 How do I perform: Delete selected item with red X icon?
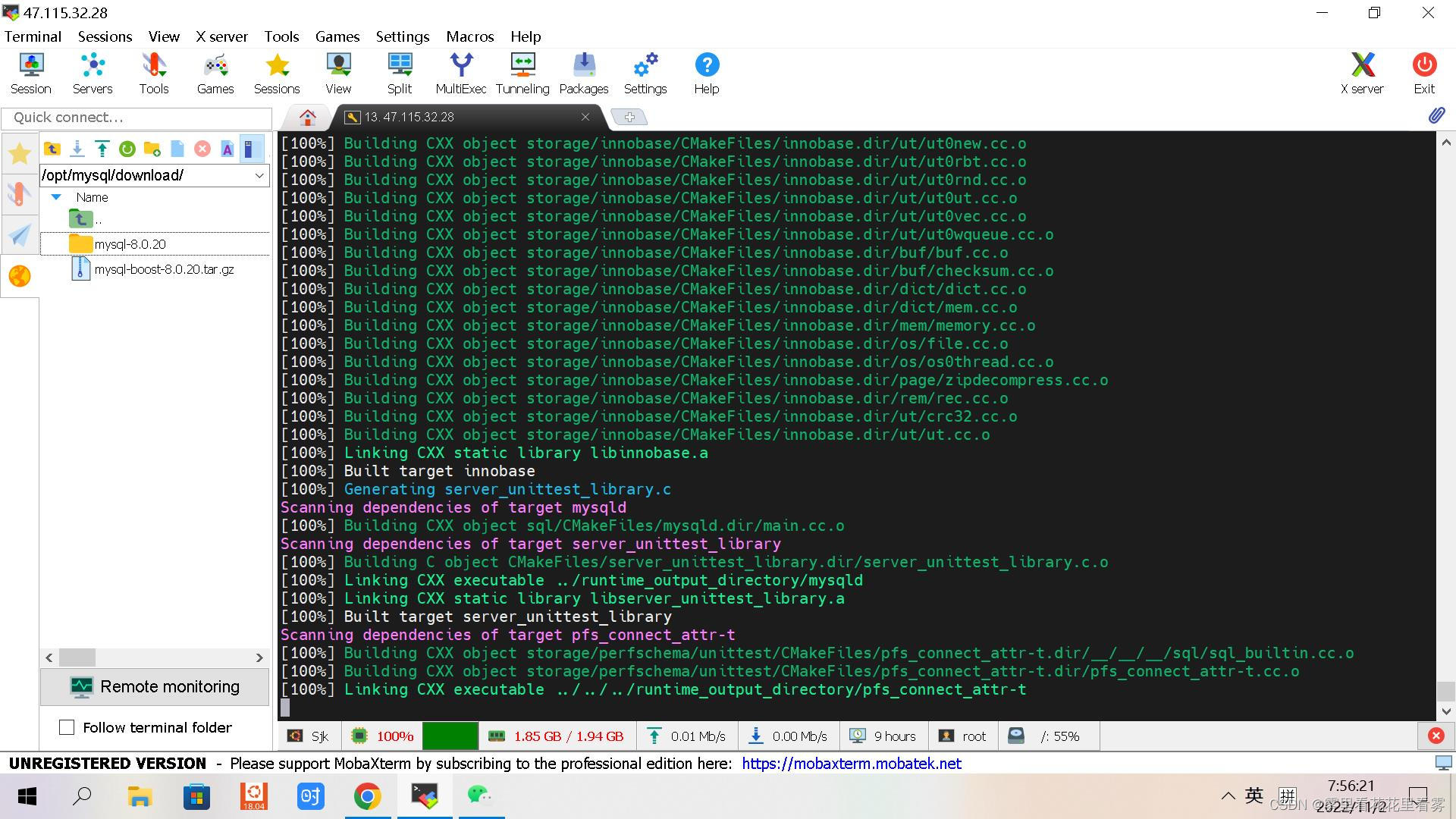click(202, 149)
